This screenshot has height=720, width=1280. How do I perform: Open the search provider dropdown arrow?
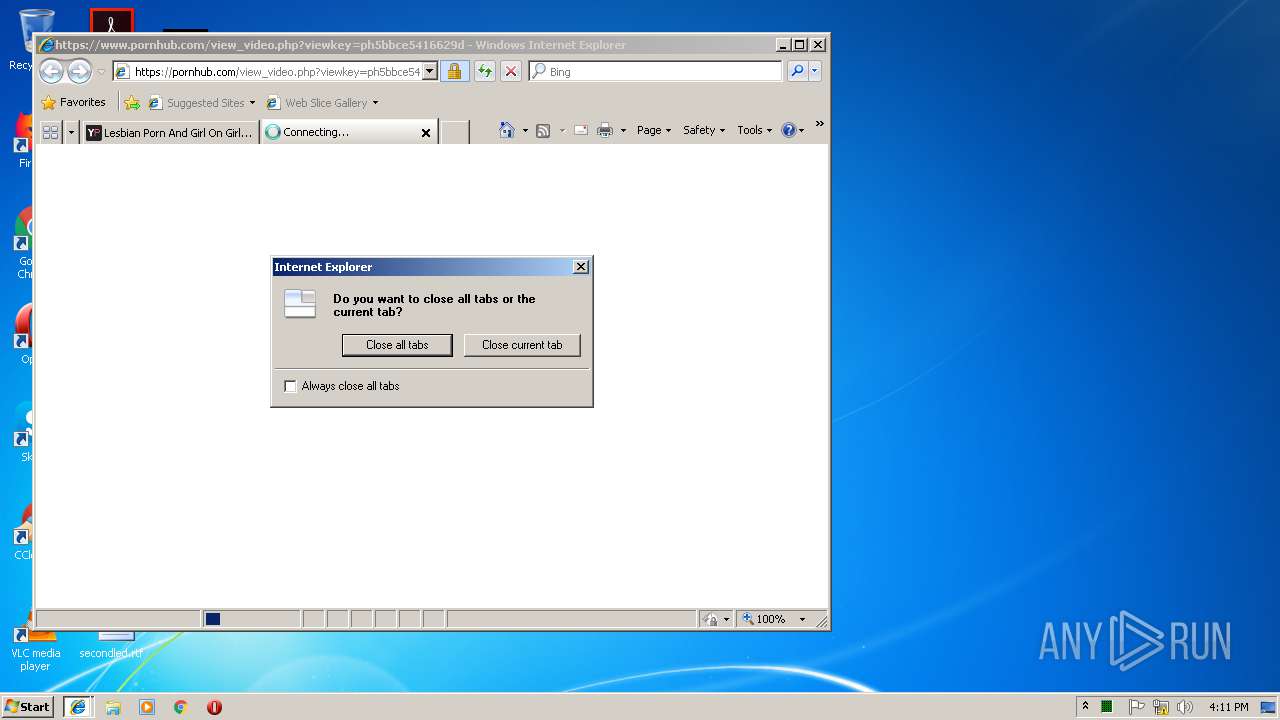[815, 71]
